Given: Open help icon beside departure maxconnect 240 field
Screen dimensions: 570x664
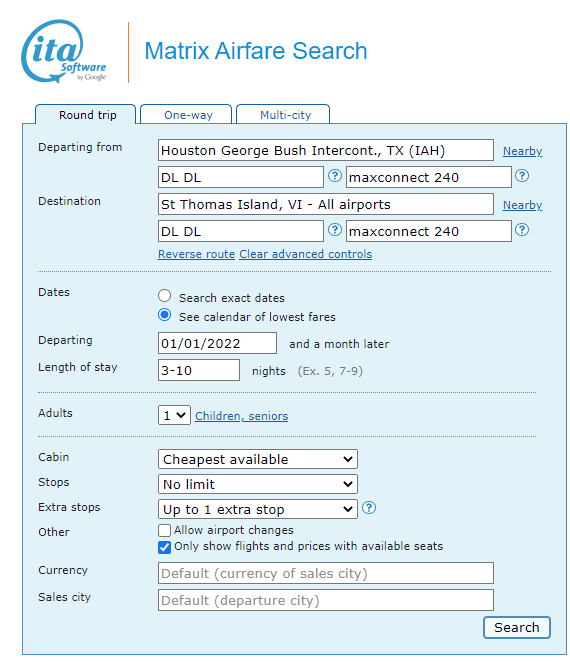Looking at the screenshot, I should pos(522,176).
